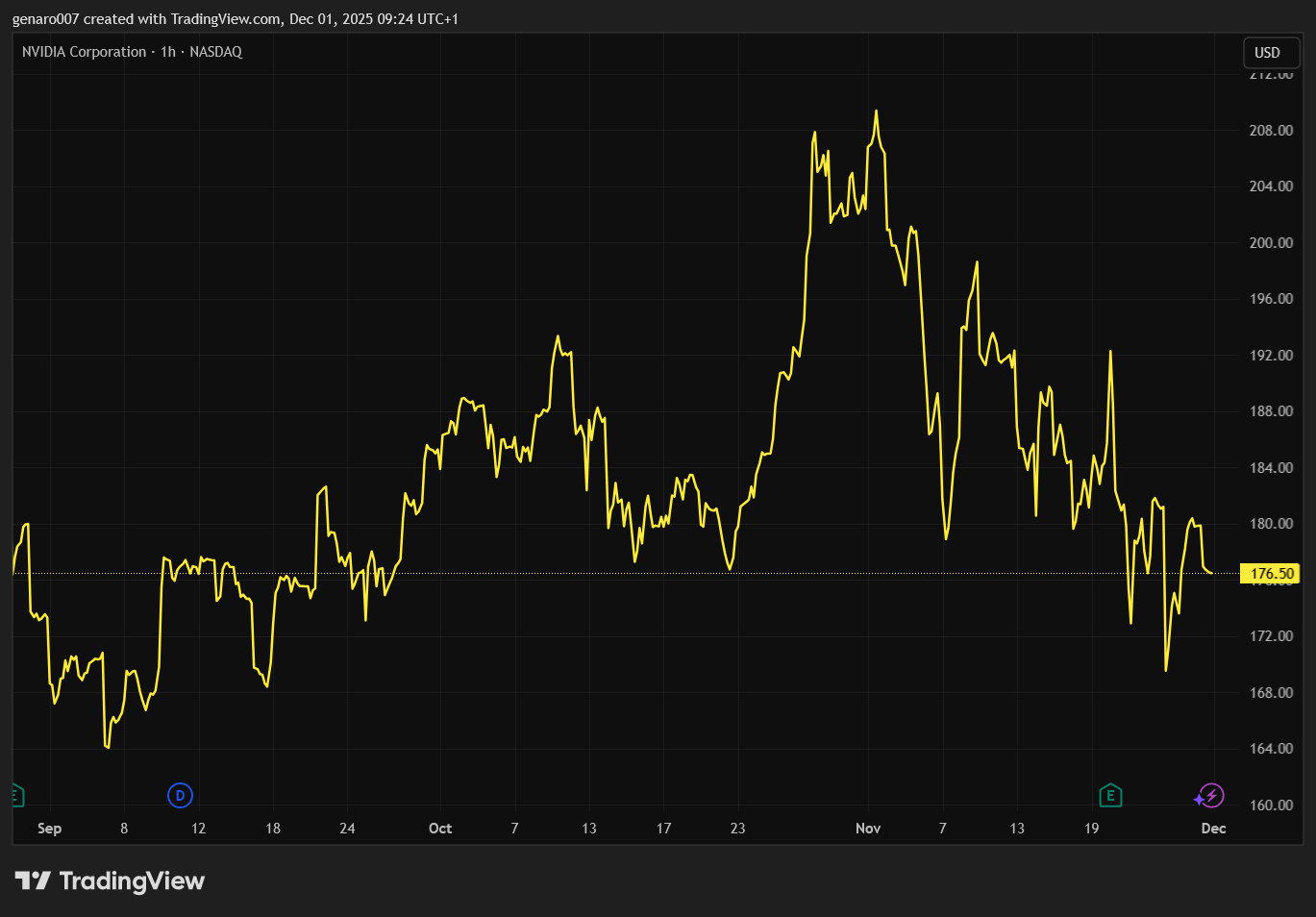Click the 168.00 price level on axis

1271,693
